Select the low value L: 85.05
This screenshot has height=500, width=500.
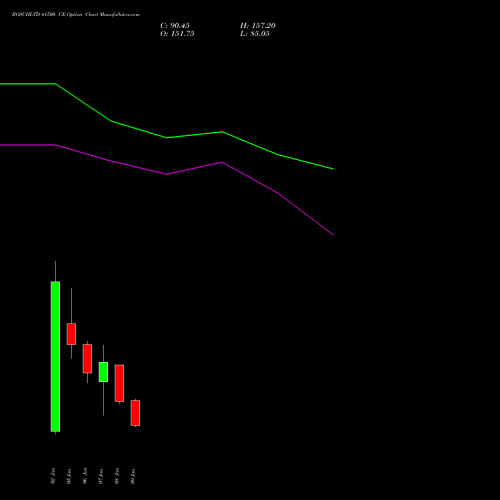pyautogui.click(x=255, y=34)
